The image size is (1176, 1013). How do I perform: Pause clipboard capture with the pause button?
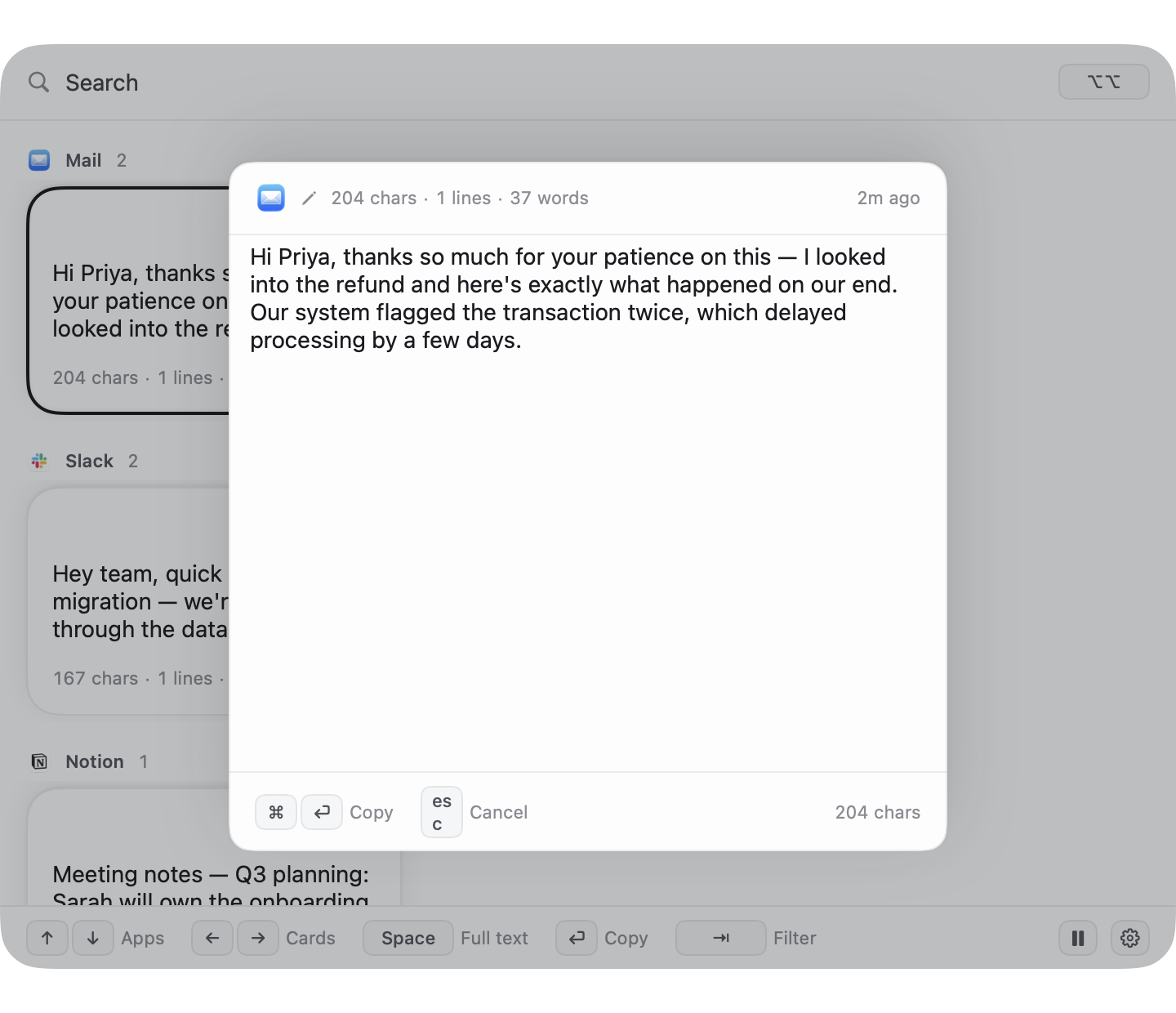(1078, 938)
